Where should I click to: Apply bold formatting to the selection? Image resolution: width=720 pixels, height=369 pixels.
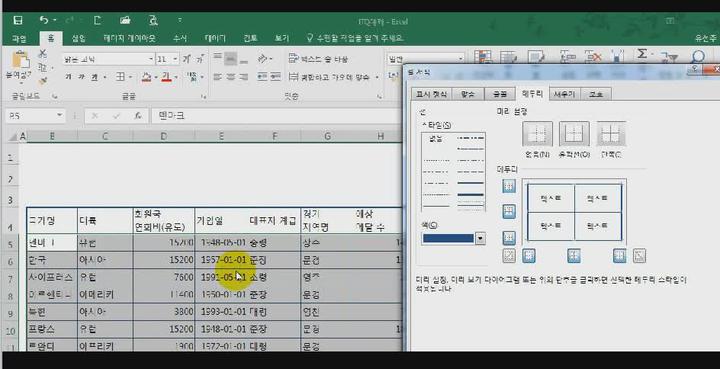point(68,77)
